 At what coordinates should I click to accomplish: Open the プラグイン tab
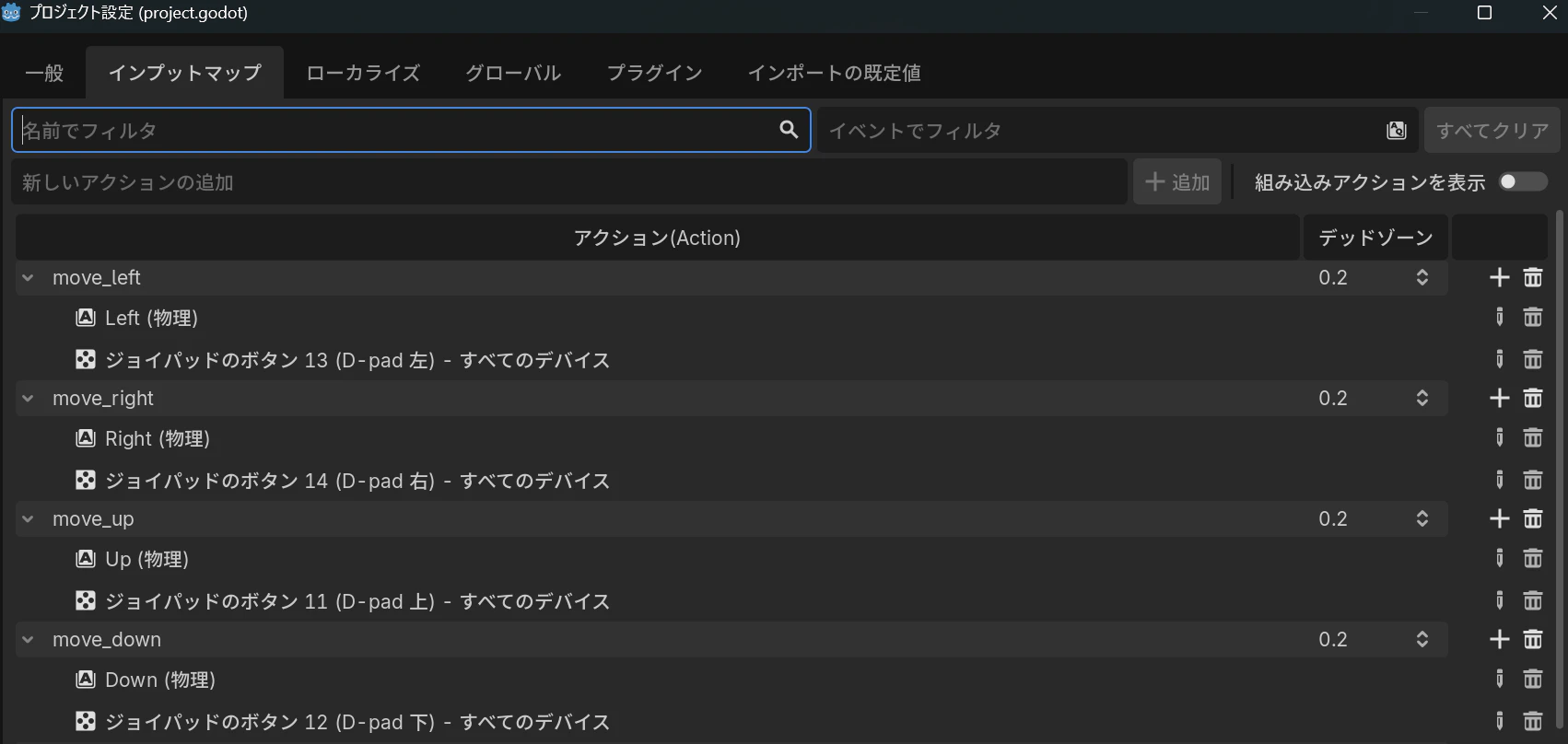coord(654,73)
